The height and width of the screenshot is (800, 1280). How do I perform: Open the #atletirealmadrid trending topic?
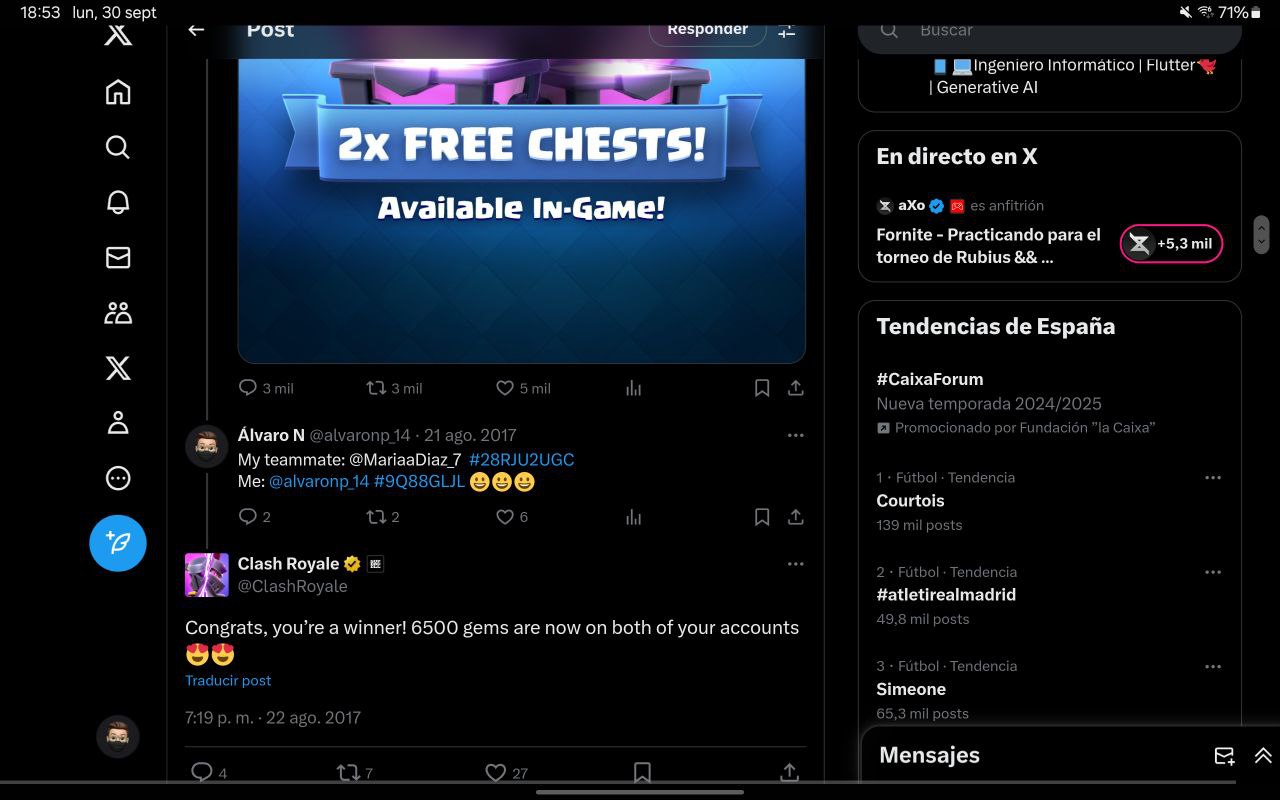pyautogui.click(x=946, y=594)
